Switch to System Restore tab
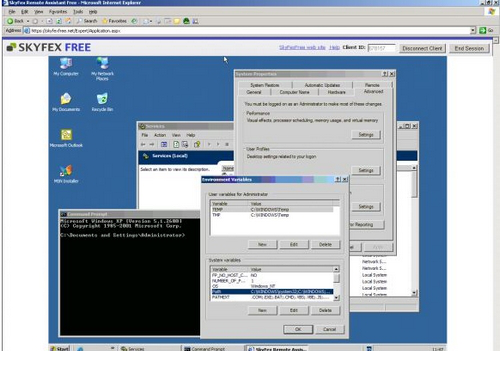The height and width of the screenshot is (365, 500). pos(265,85)
